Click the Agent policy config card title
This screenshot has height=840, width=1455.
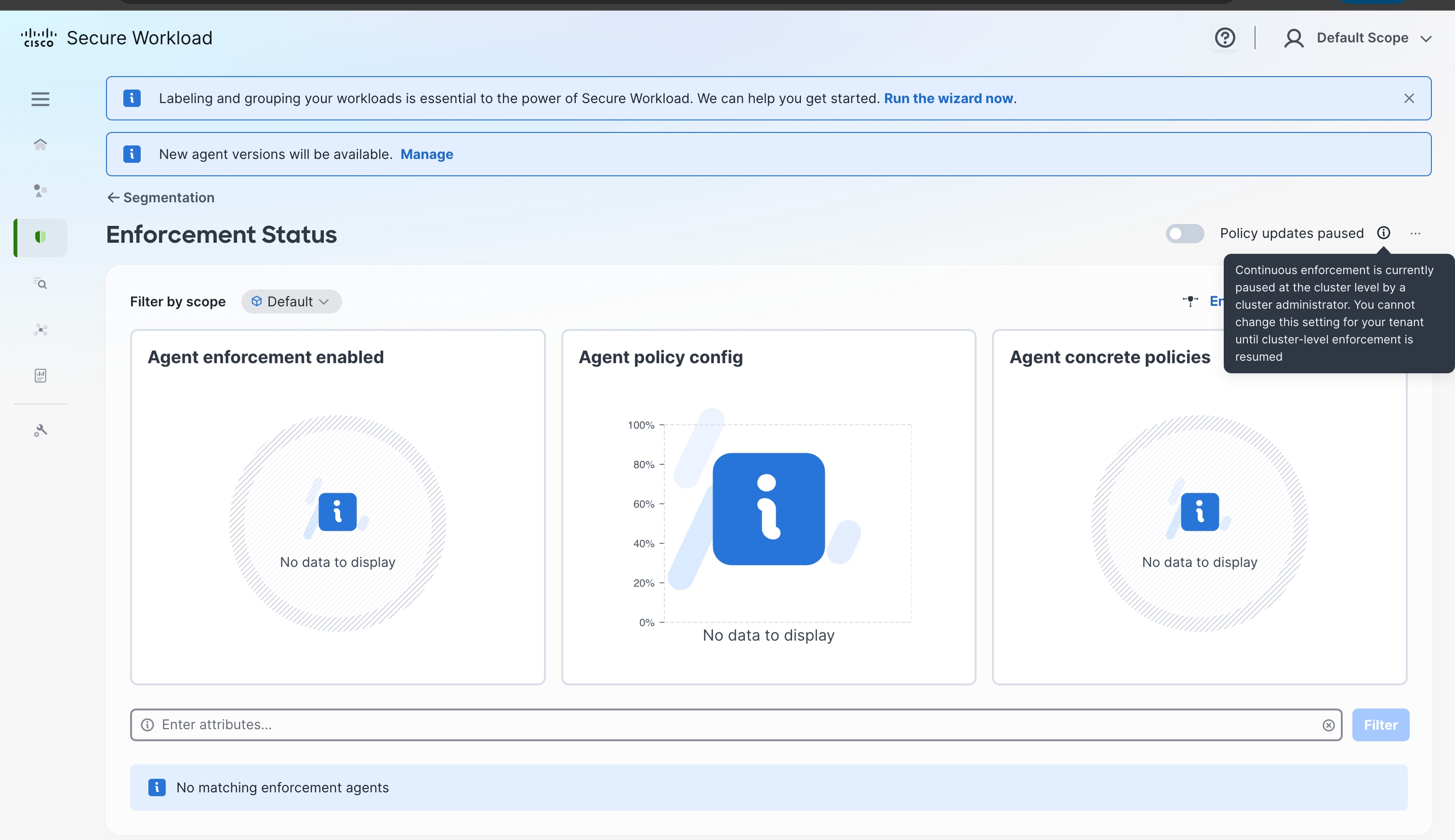[661, 357]
